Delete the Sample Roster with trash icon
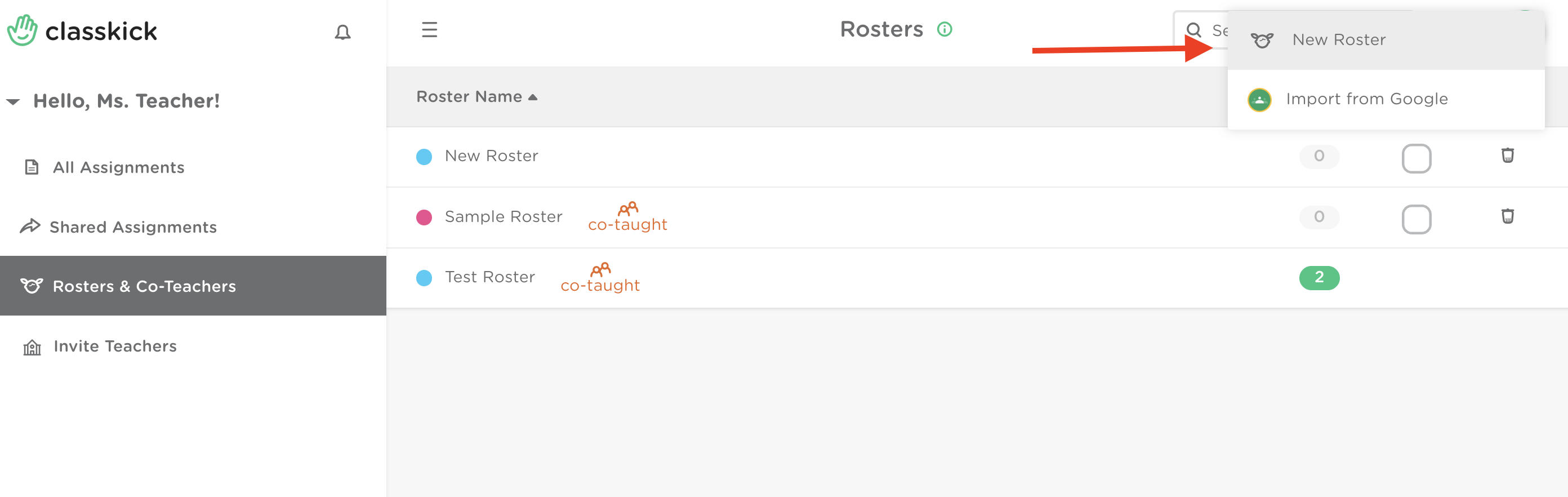The width and height of the screenshot is (1568, 497). click(x=1507, y=216)
